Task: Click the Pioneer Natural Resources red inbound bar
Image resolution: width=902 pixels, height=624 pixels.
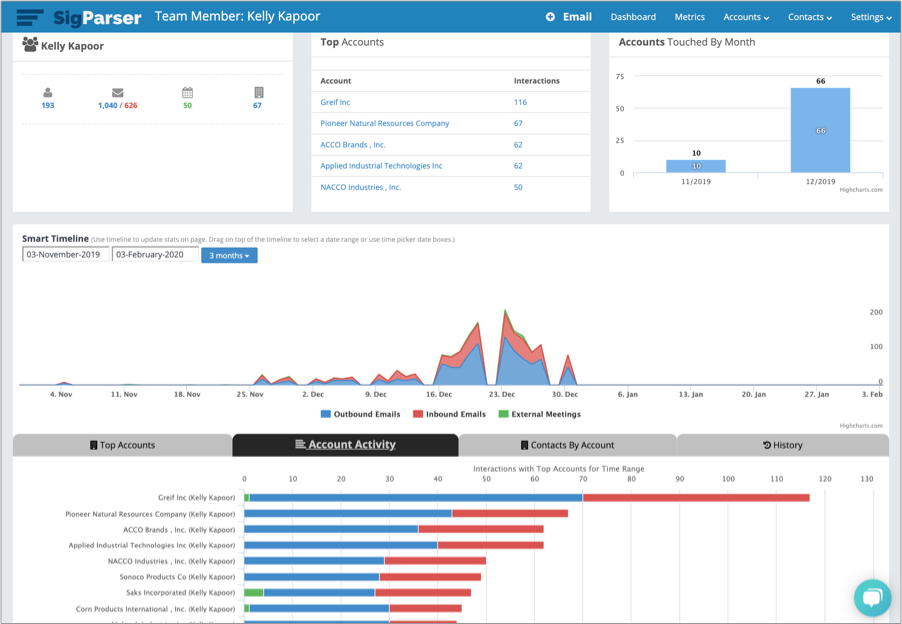Action: (510, 514)
